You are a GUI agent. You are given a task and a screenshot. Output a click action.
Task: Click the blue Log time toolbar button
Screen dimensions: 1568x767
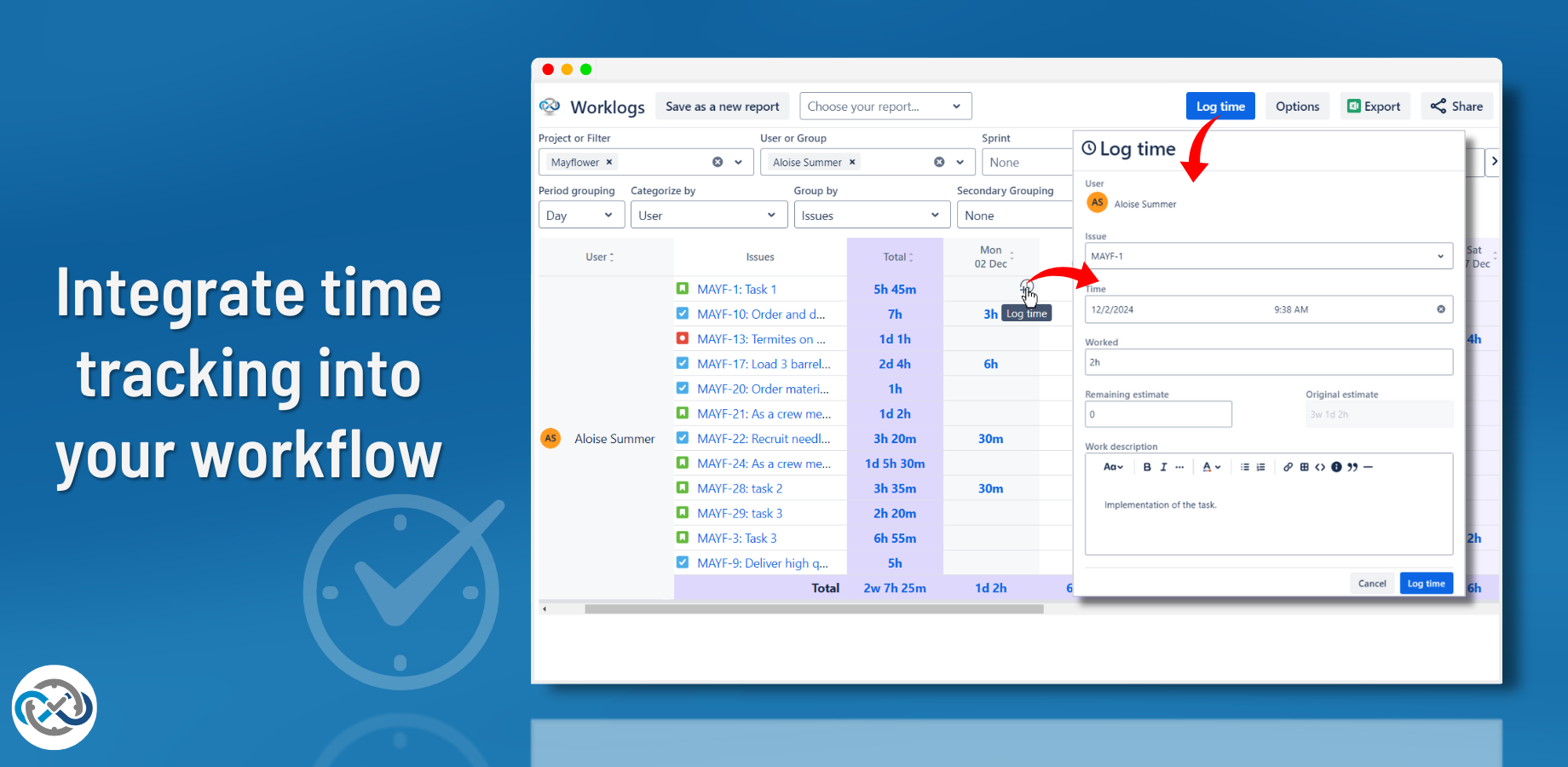[x=1220, y=107]
